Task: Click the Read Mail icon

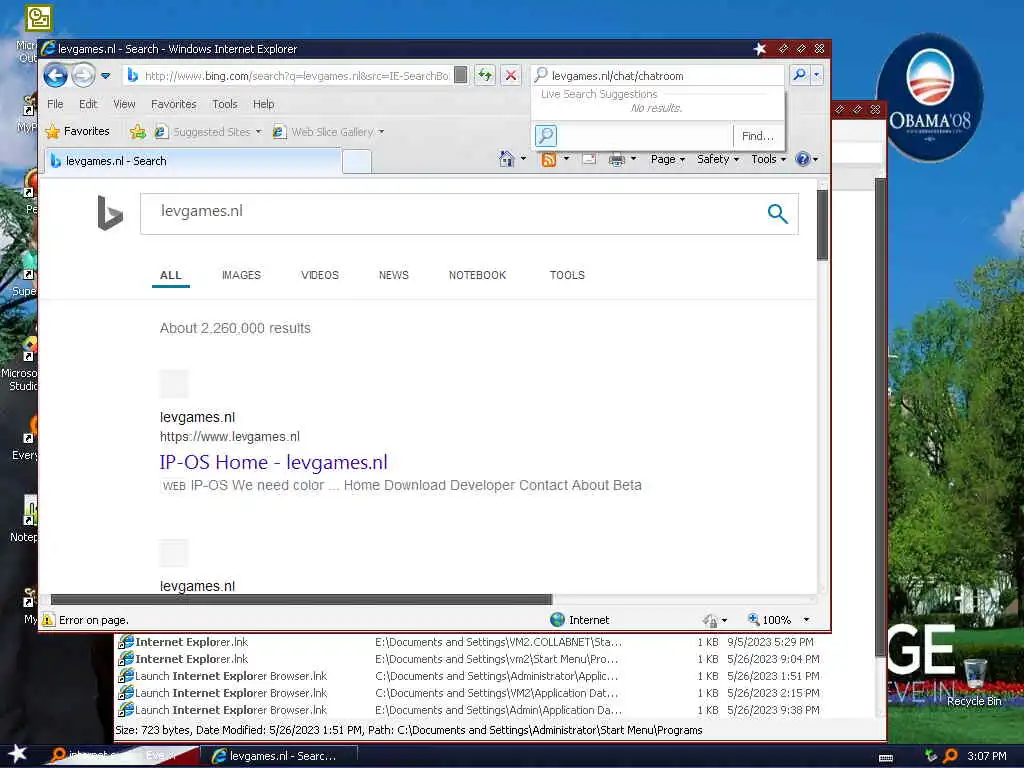Action: click(x=589, y=159)
